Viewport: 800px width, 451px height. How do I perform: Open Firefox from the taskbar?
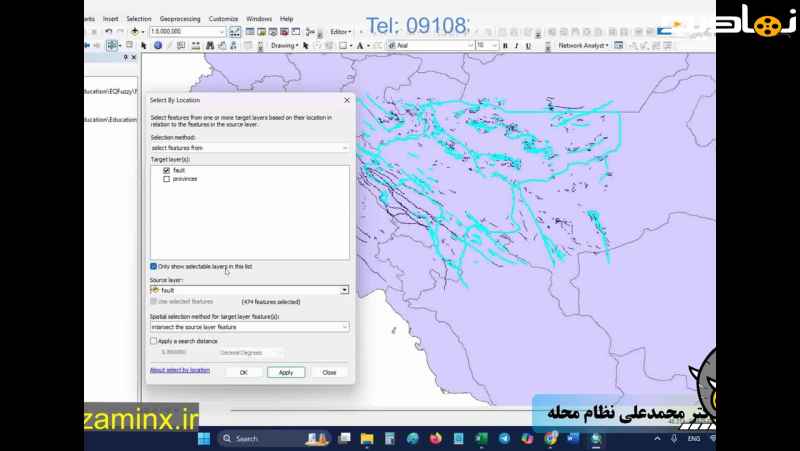tap(435, 439)
